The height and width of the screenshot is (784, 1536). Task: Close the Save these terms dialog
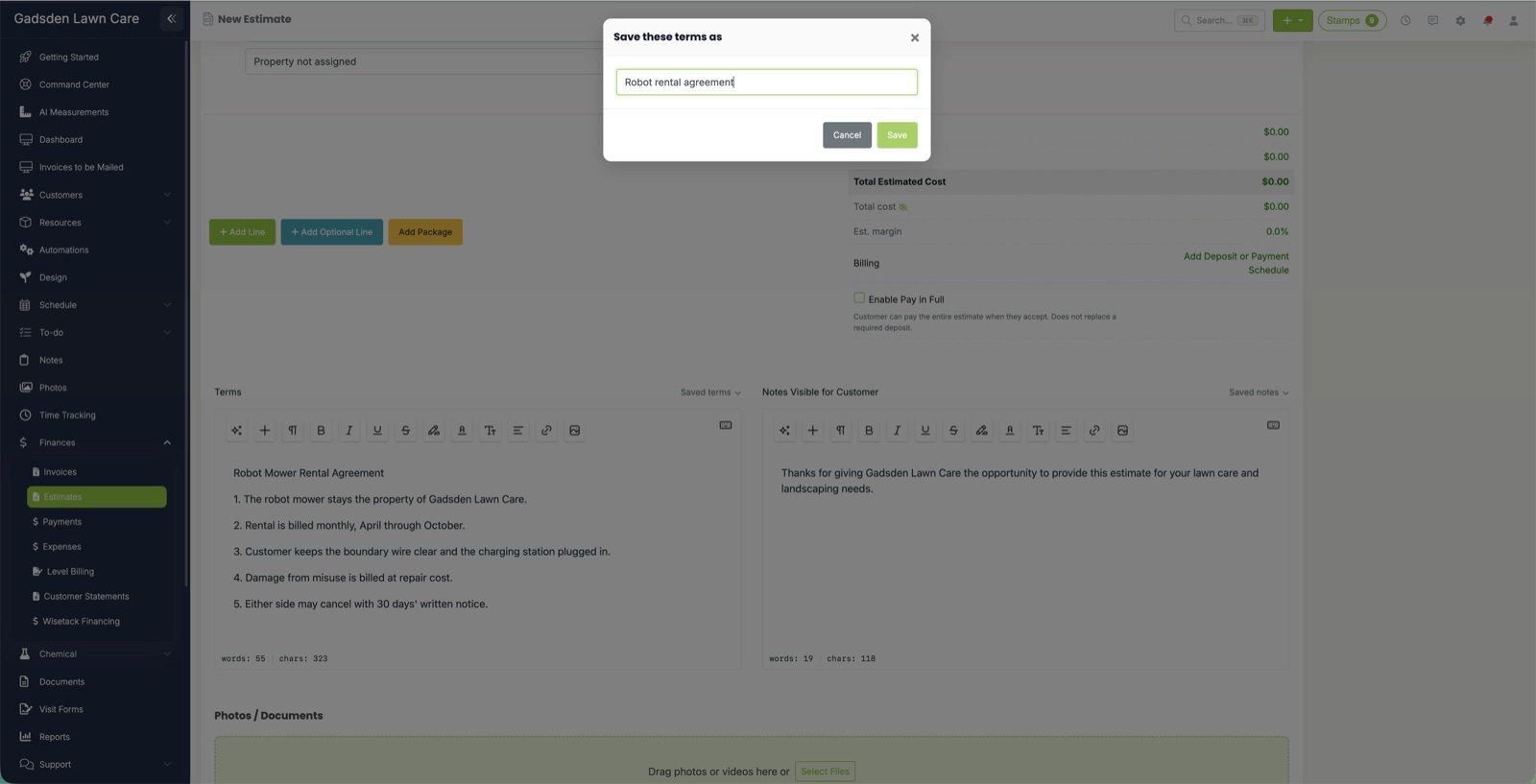pyautogui.click(x=914, y=37)
